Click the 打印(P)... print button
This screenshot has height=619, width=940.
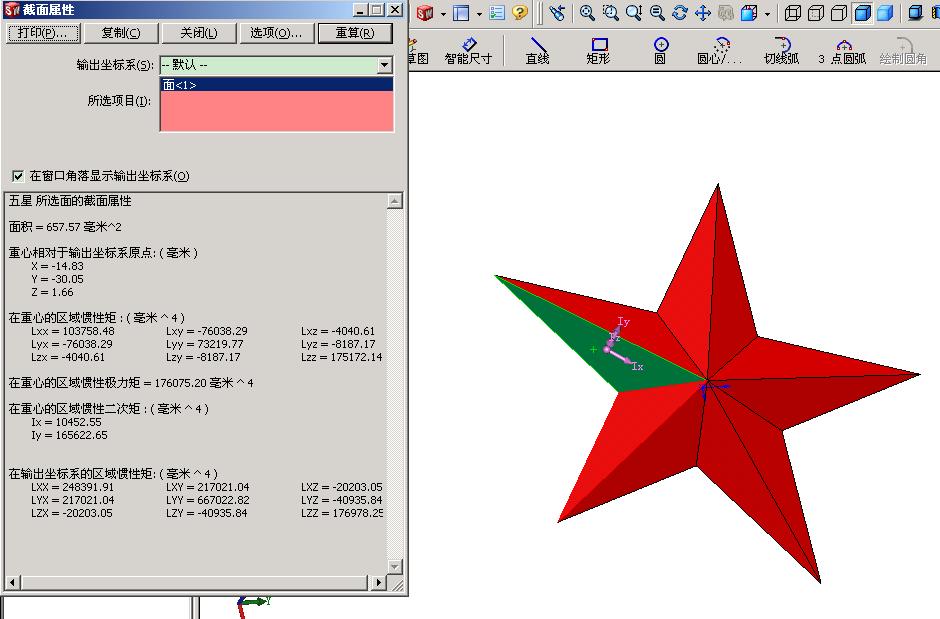click(43, 33)
